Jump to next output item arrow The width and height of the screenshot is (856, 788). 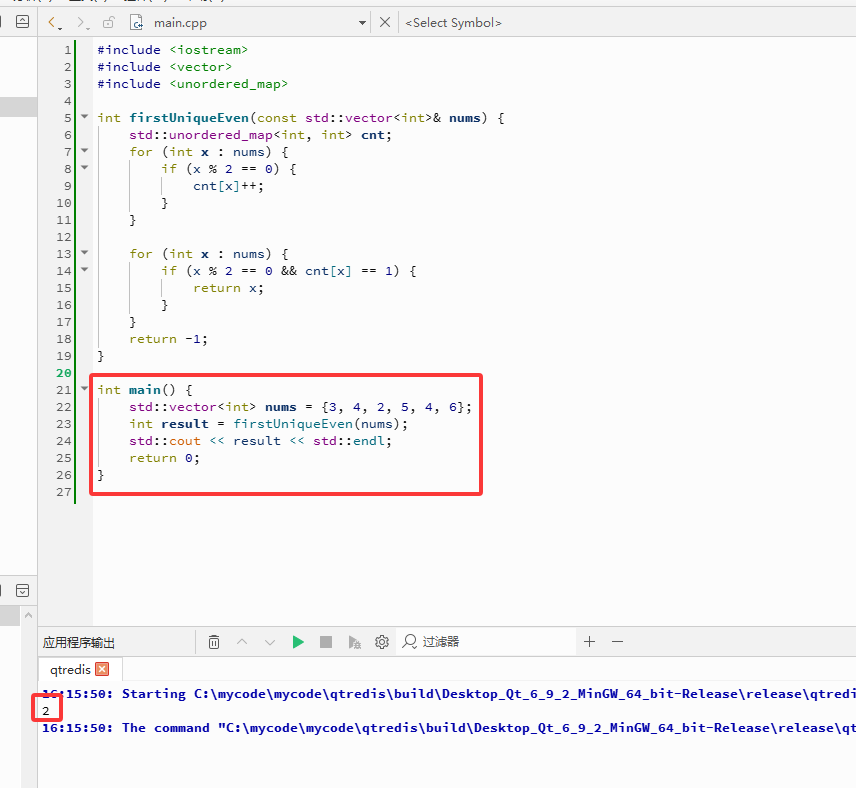coord(270,642)
